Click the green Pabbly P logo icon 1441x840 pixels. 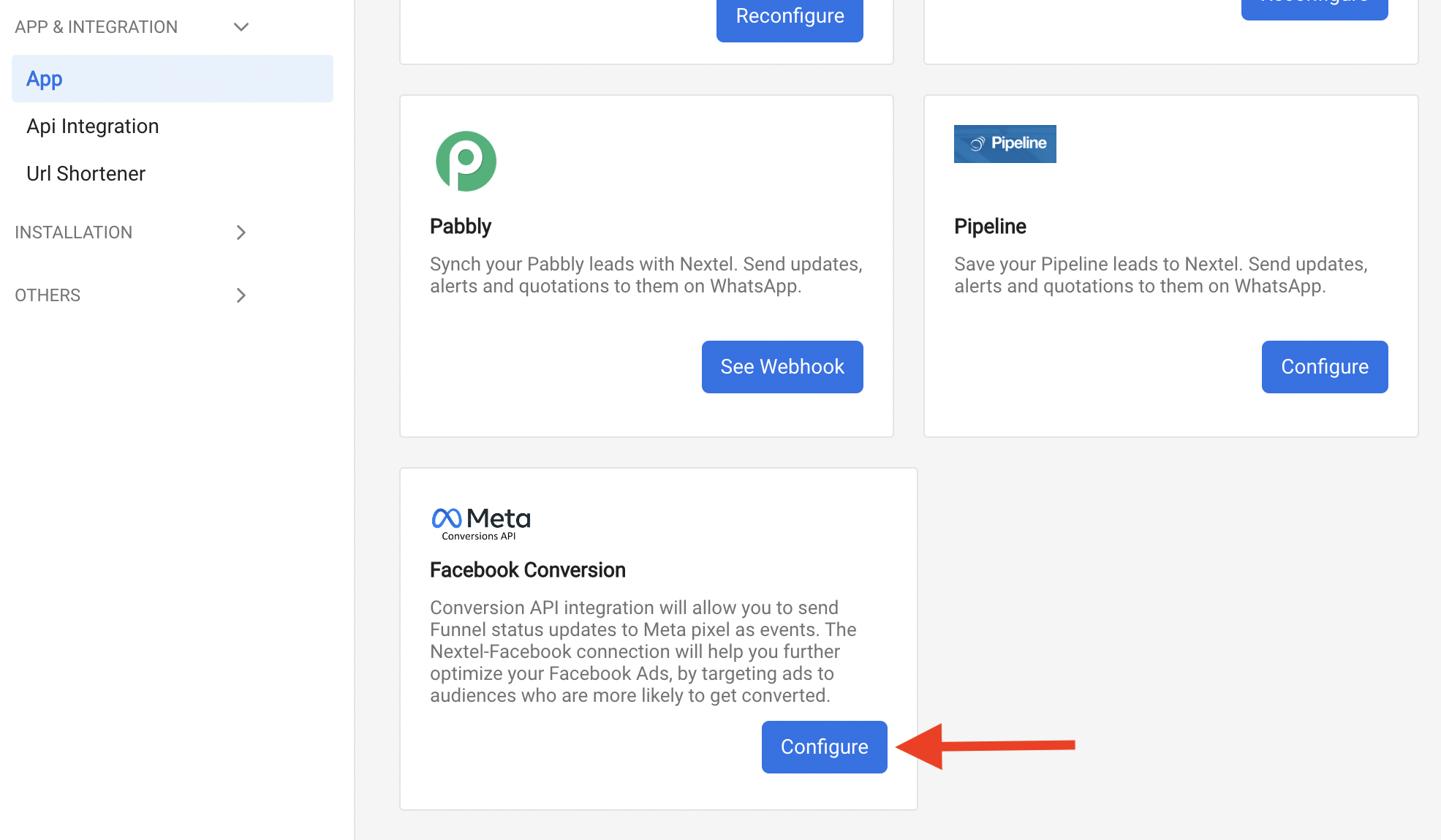(x=465, y=160)
